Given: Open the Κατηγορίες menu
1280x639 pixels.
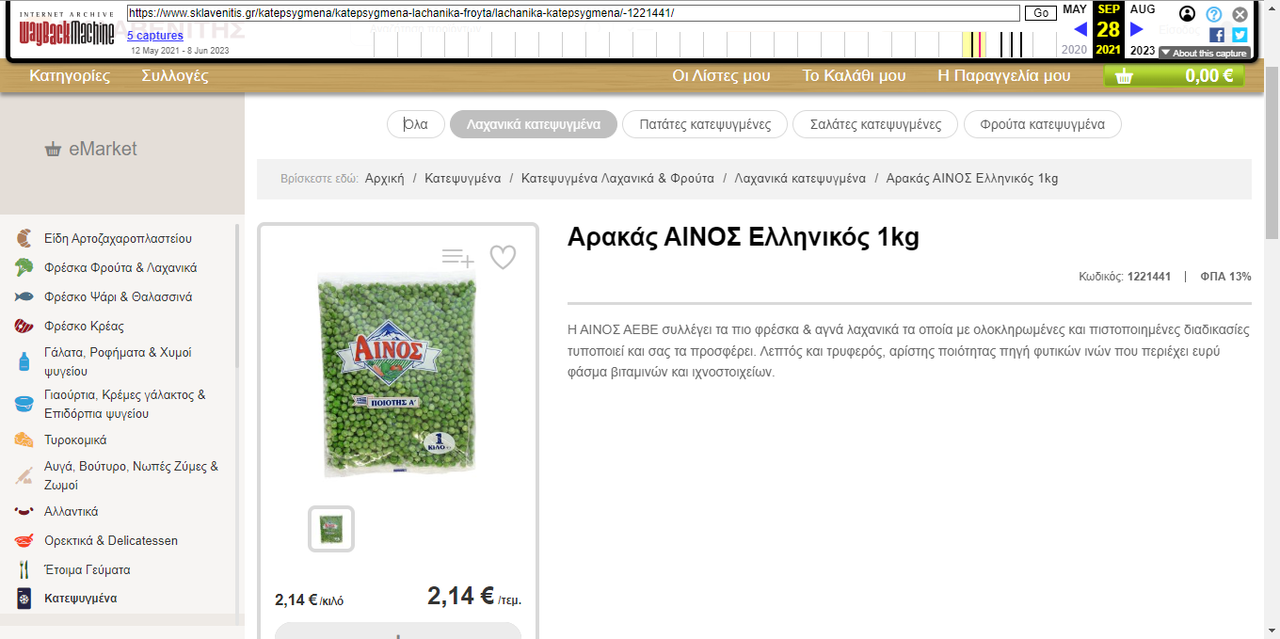Looking at the screenshot, I should [70, 76].
